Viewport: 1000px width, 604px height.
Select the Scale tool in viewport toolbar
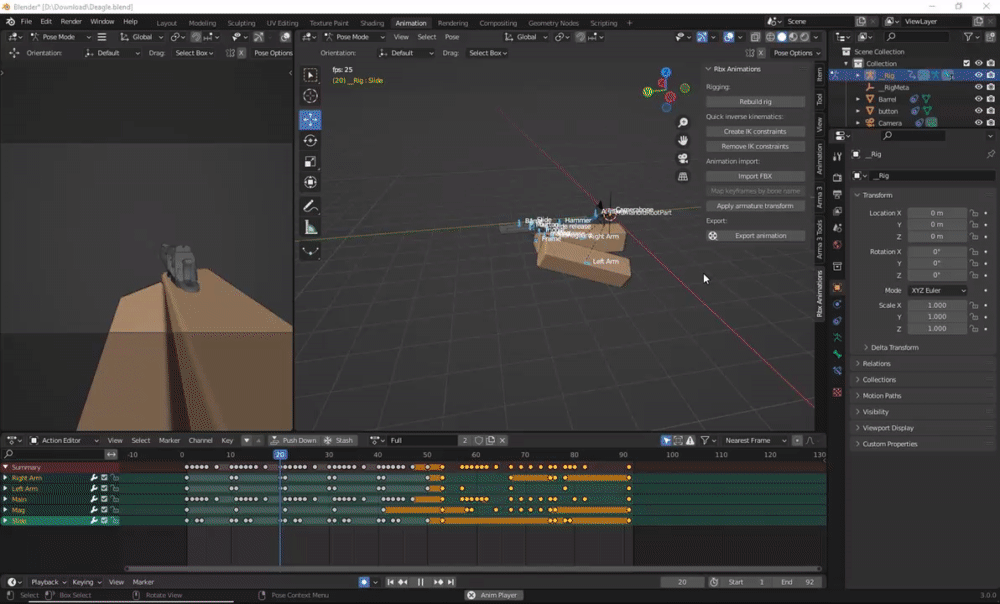[x=310, y=161]
